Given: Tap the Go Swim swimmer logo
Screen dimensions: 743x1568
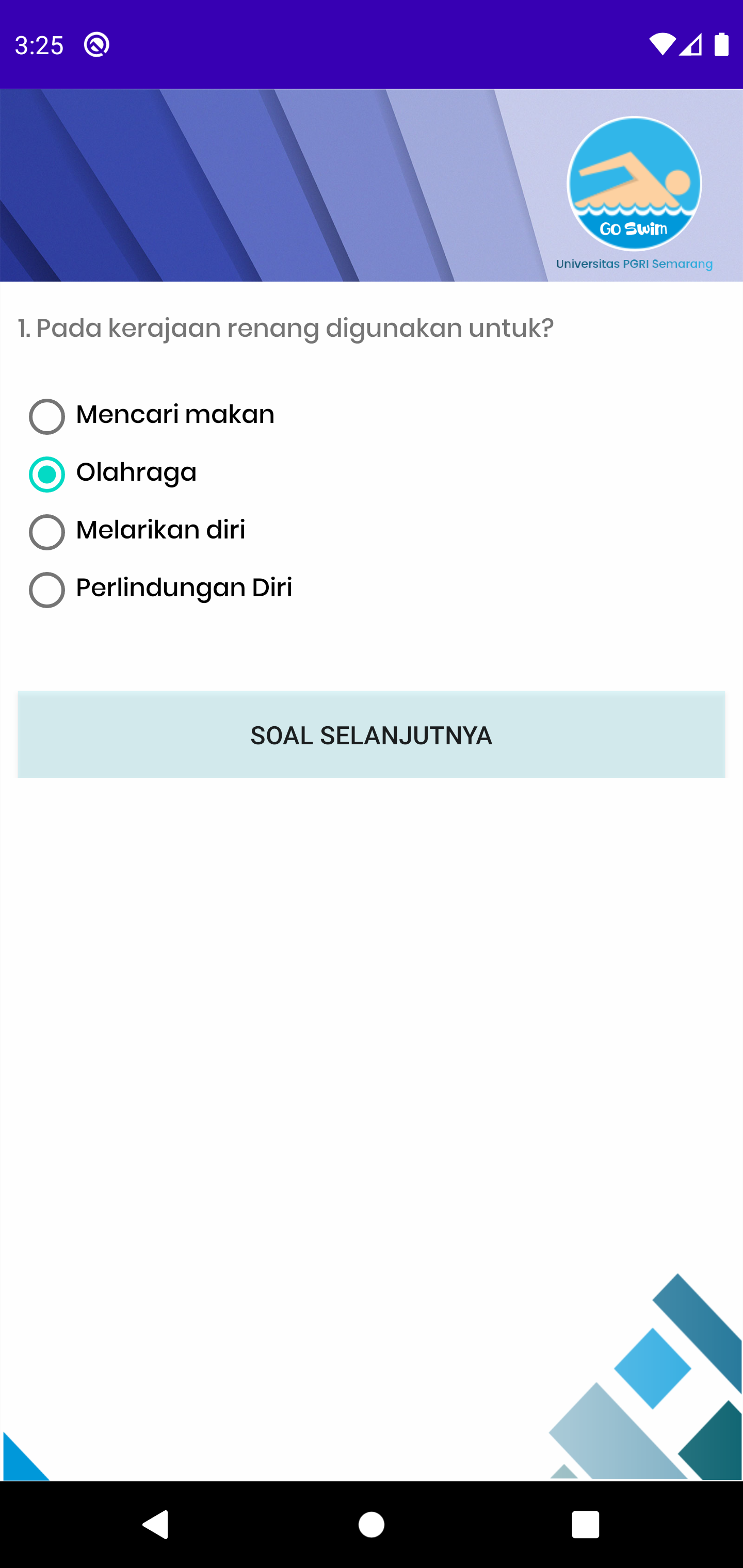Looking at the screenshot, I should (x=634, y=183).
